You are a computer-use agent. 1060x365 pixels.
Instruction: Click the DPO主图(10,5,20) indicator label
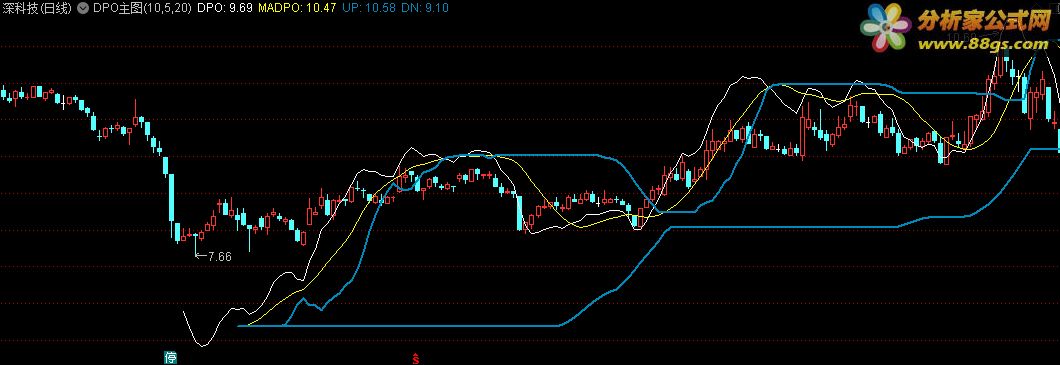(x=143, y=9)
